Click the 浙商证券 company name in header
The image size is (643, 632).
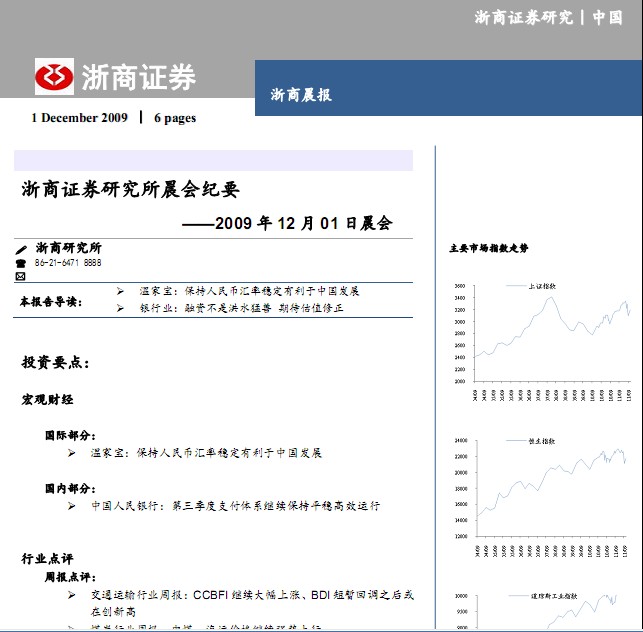coord(138,77)
